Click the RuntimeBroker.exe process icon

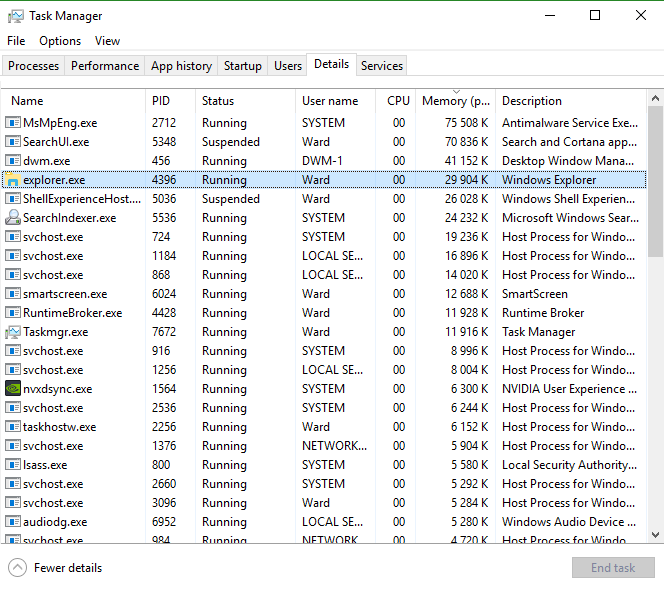13,313
